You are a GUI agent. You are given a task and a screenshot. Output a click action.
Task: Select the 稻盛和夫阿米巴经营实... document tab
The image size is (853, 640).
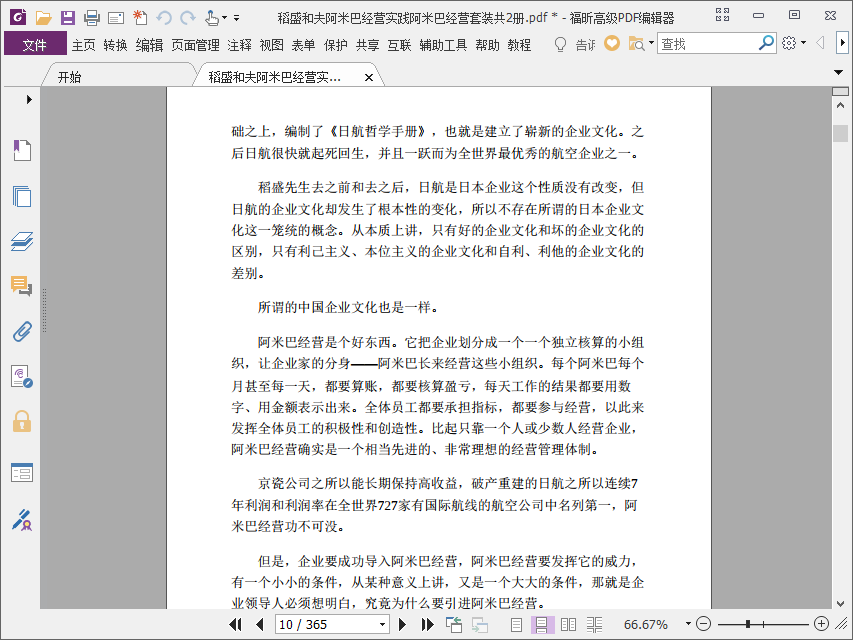[275, 77]
